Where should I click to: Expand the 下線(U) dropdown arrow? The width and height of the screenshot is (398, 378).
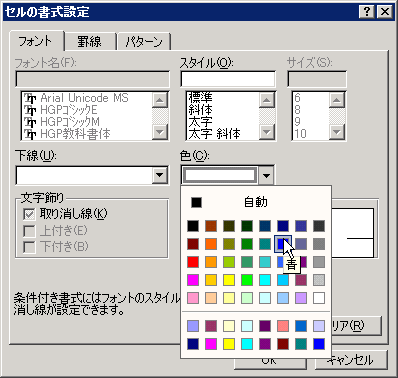click(160, 175)
